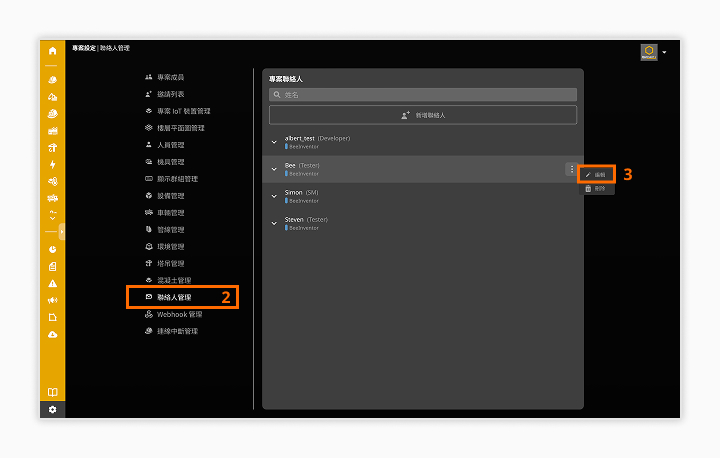The height and width of the screenshot is (458, 720).
Task: Open the book manual icon in the sidebar
Action: click(52, 392)
